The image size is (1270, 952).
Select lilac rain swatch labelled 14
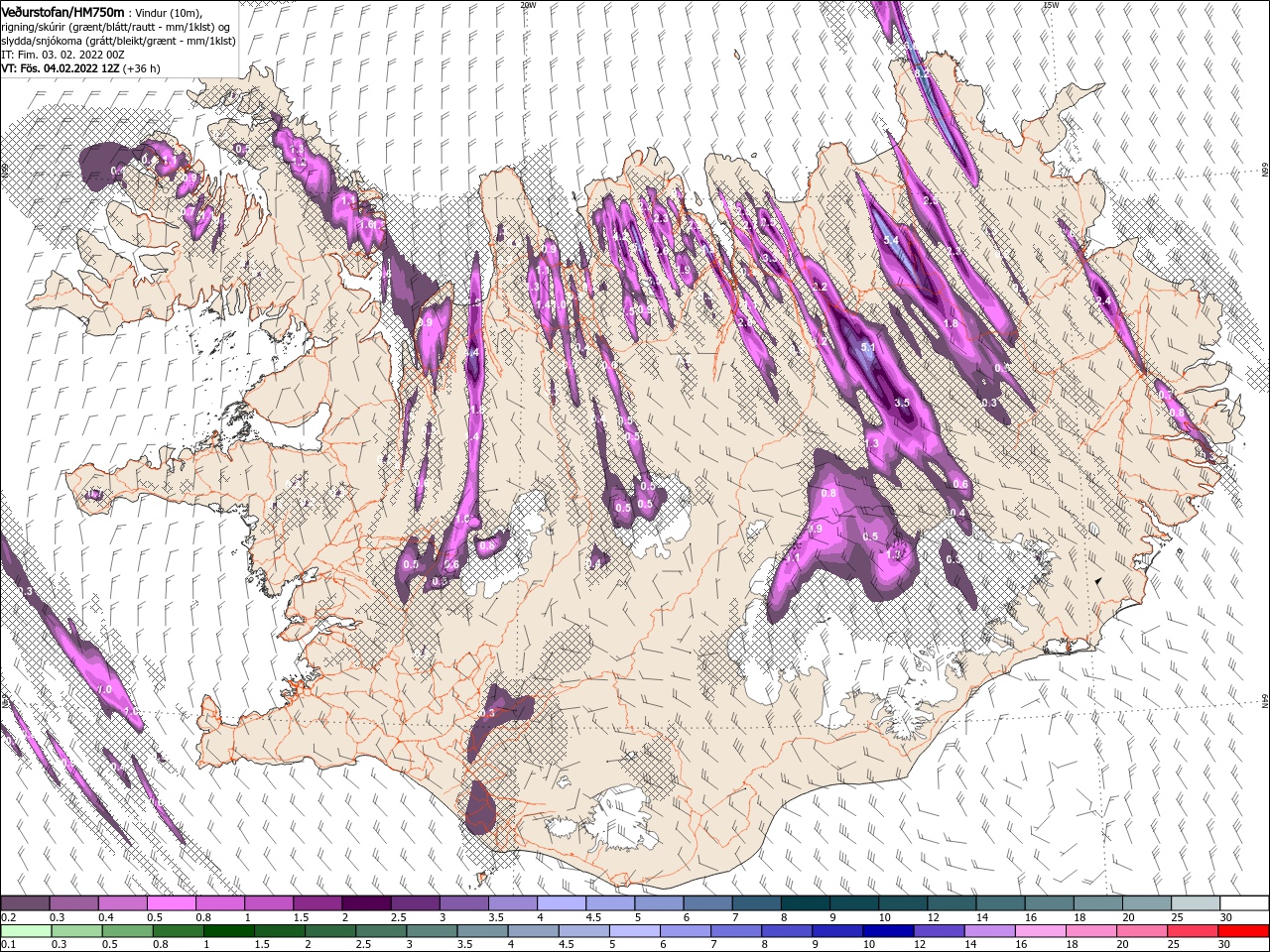[x=990, y=931]
